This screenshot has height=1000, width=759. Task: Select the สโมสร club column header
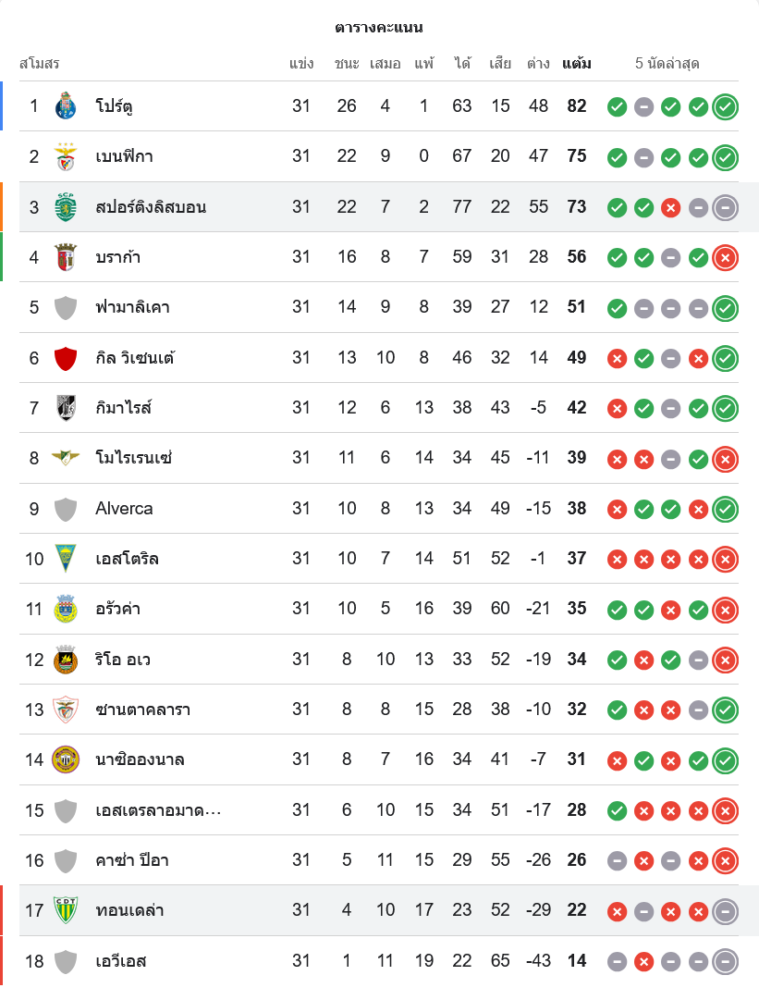coord(40,64)
